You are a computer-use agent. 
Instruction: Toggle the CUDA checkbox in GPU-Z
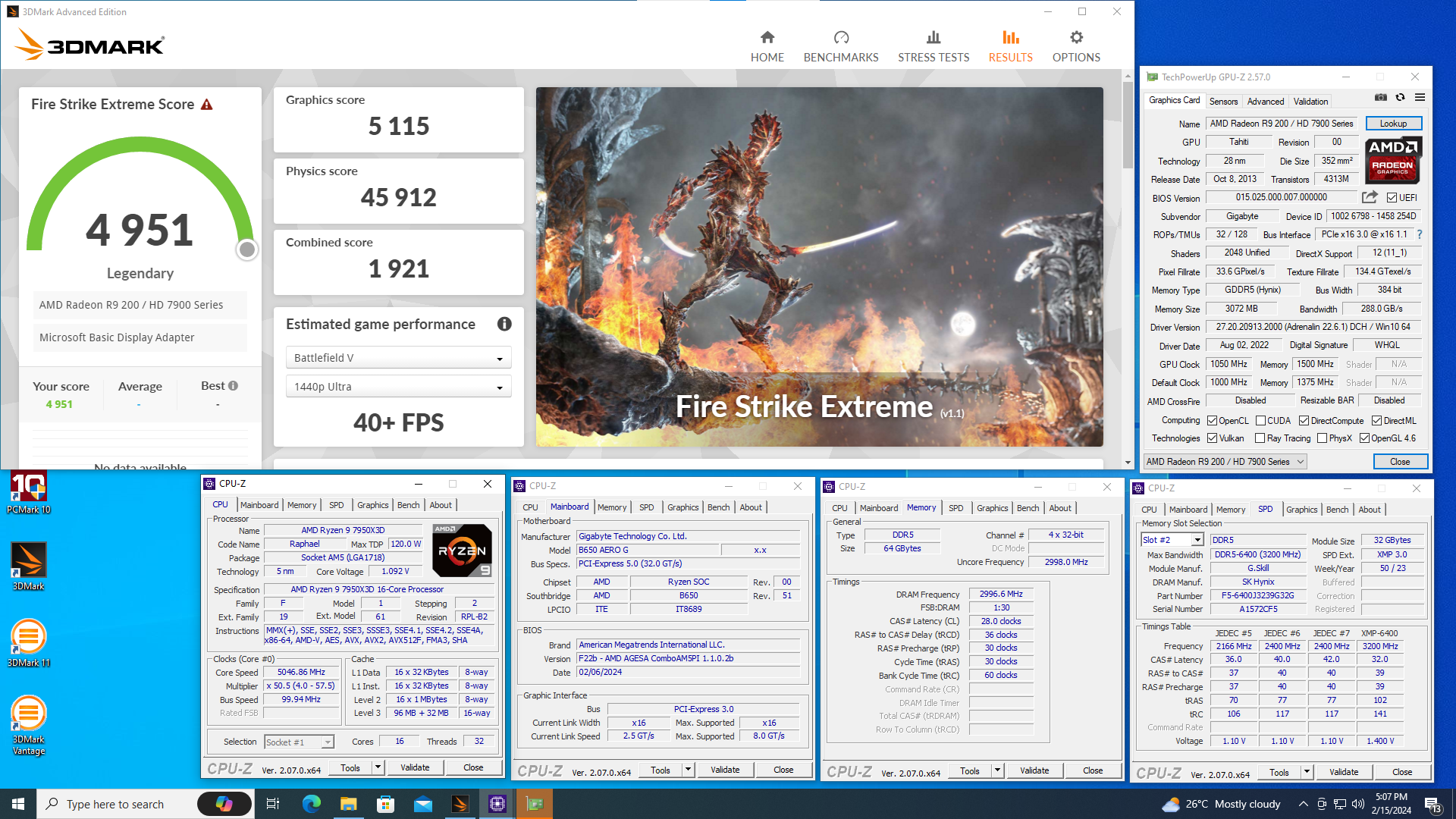tap(1260, 421)
